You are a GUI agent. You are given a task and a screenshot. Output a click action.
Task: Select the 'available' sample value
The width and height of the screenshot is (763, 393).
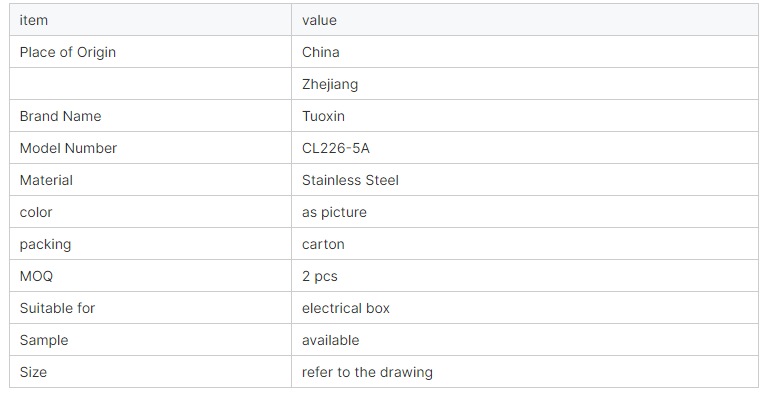click(x=330, y=340)
